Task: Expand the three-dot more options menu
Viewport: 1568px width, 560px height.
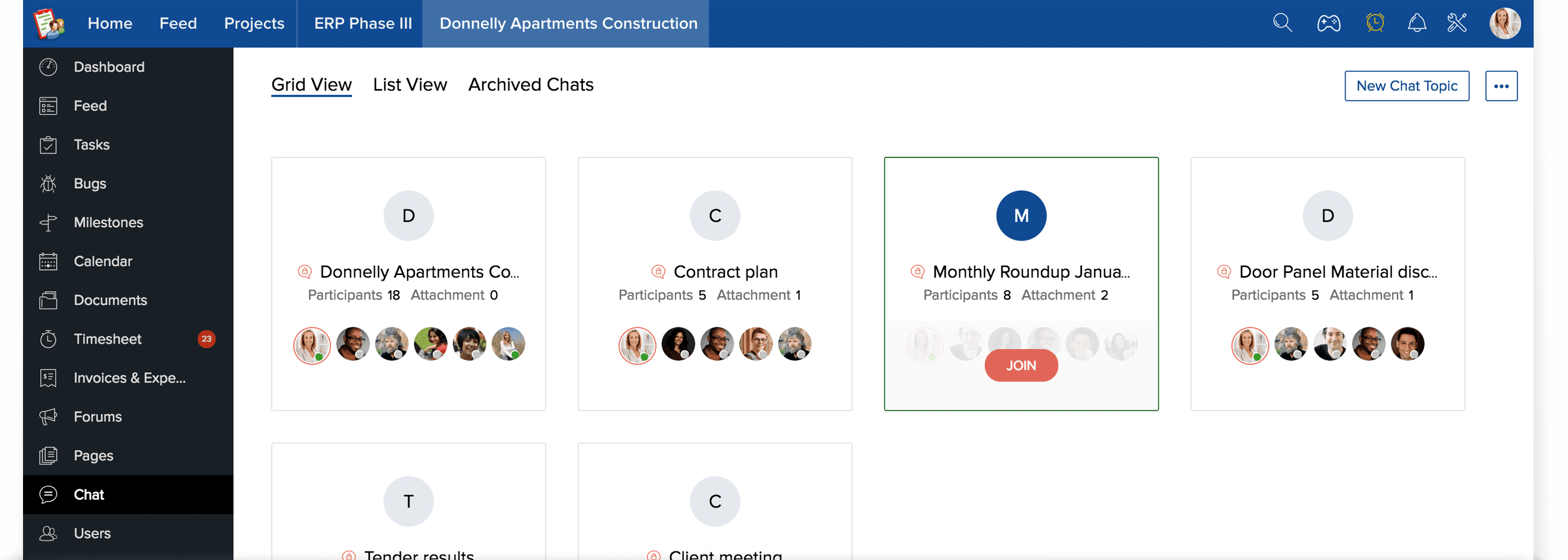Action: [x=1500, y=86]
